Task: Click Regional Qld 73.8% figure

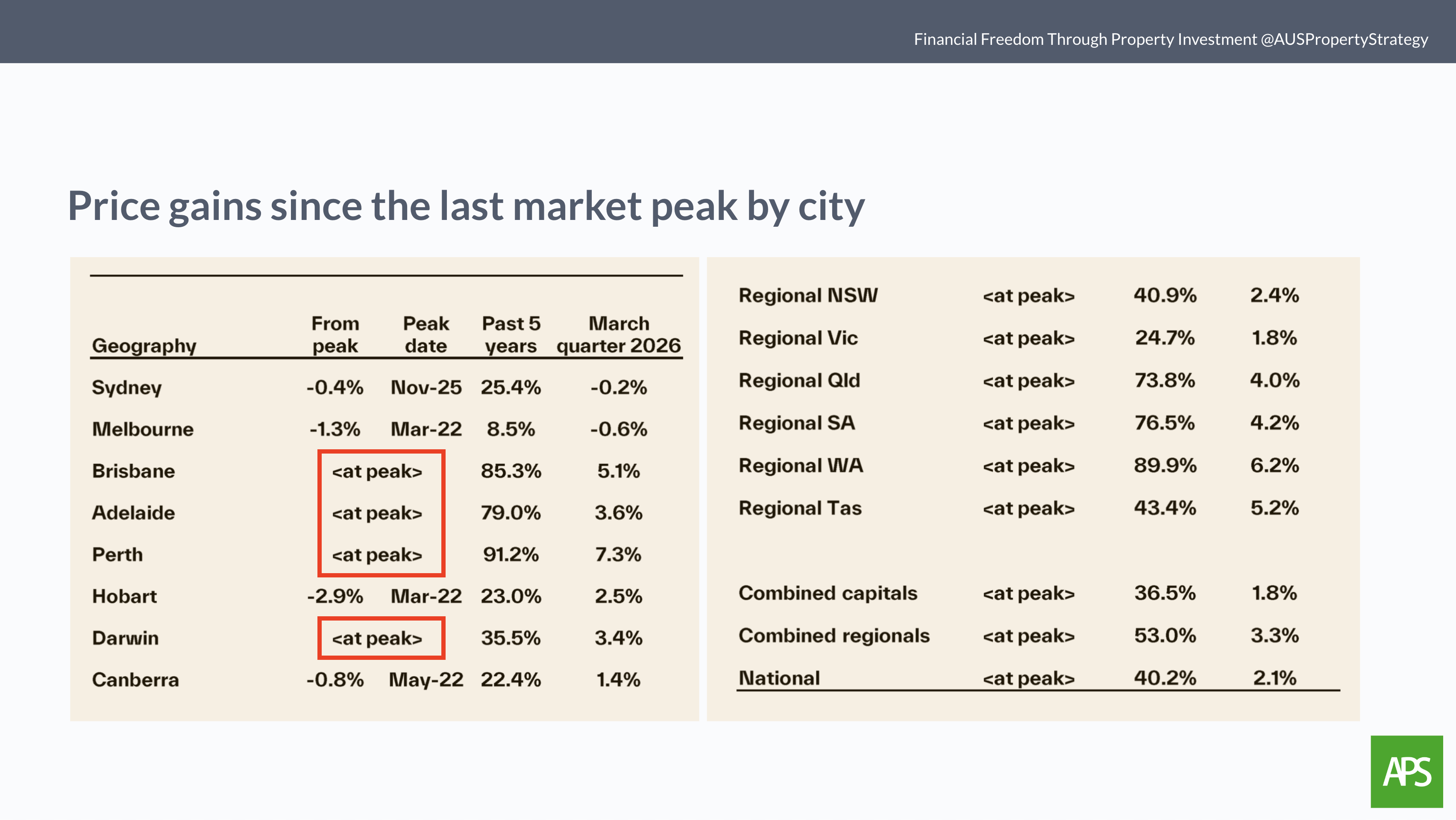Action: (1164, 381)
